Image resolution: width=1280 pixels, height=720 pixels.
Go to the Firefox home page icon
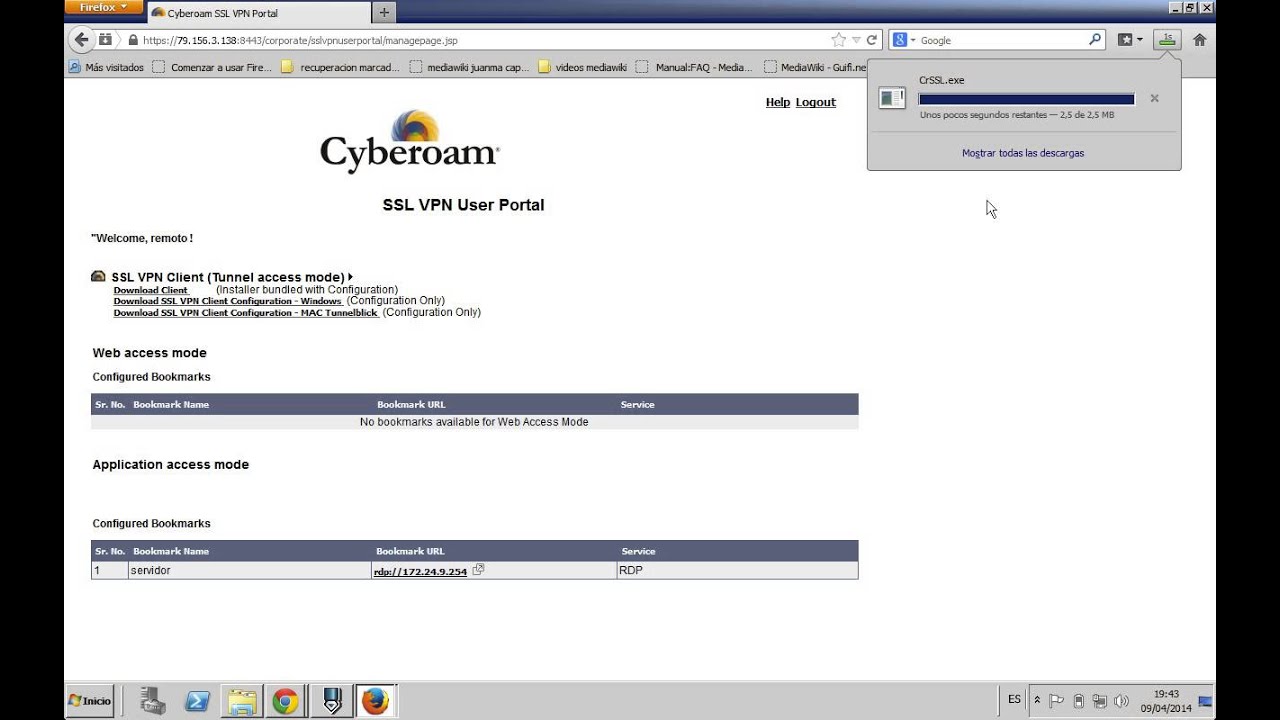click(x=1199, y=40)
